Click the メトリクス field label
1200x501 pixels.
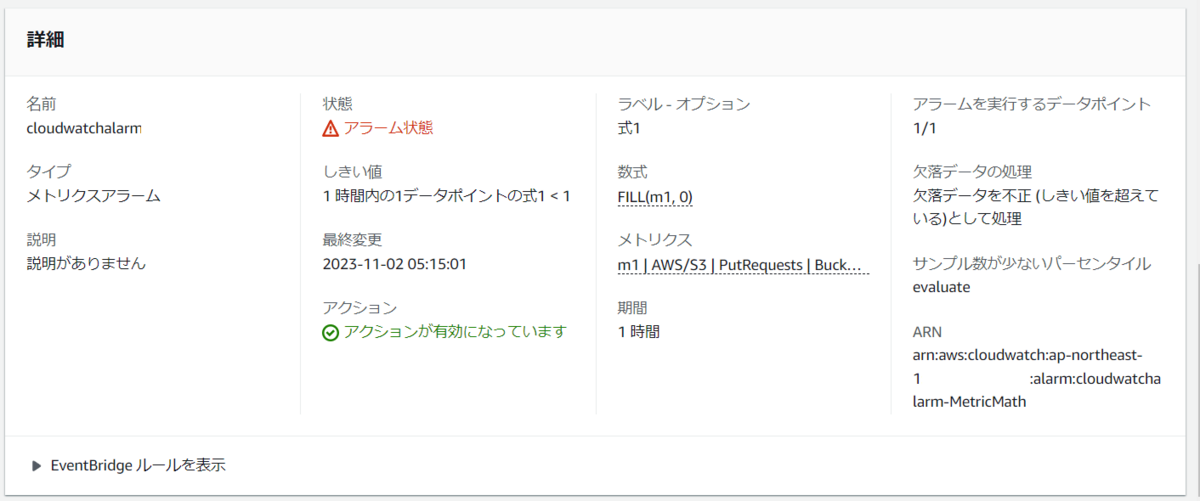655,240
